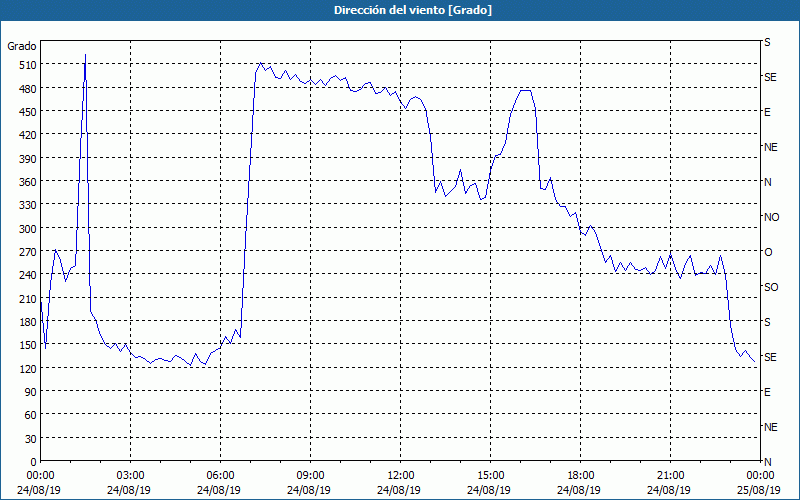Pick the 120 value on the y-axis
800x500 pixels.
click(x=28, y=368)
